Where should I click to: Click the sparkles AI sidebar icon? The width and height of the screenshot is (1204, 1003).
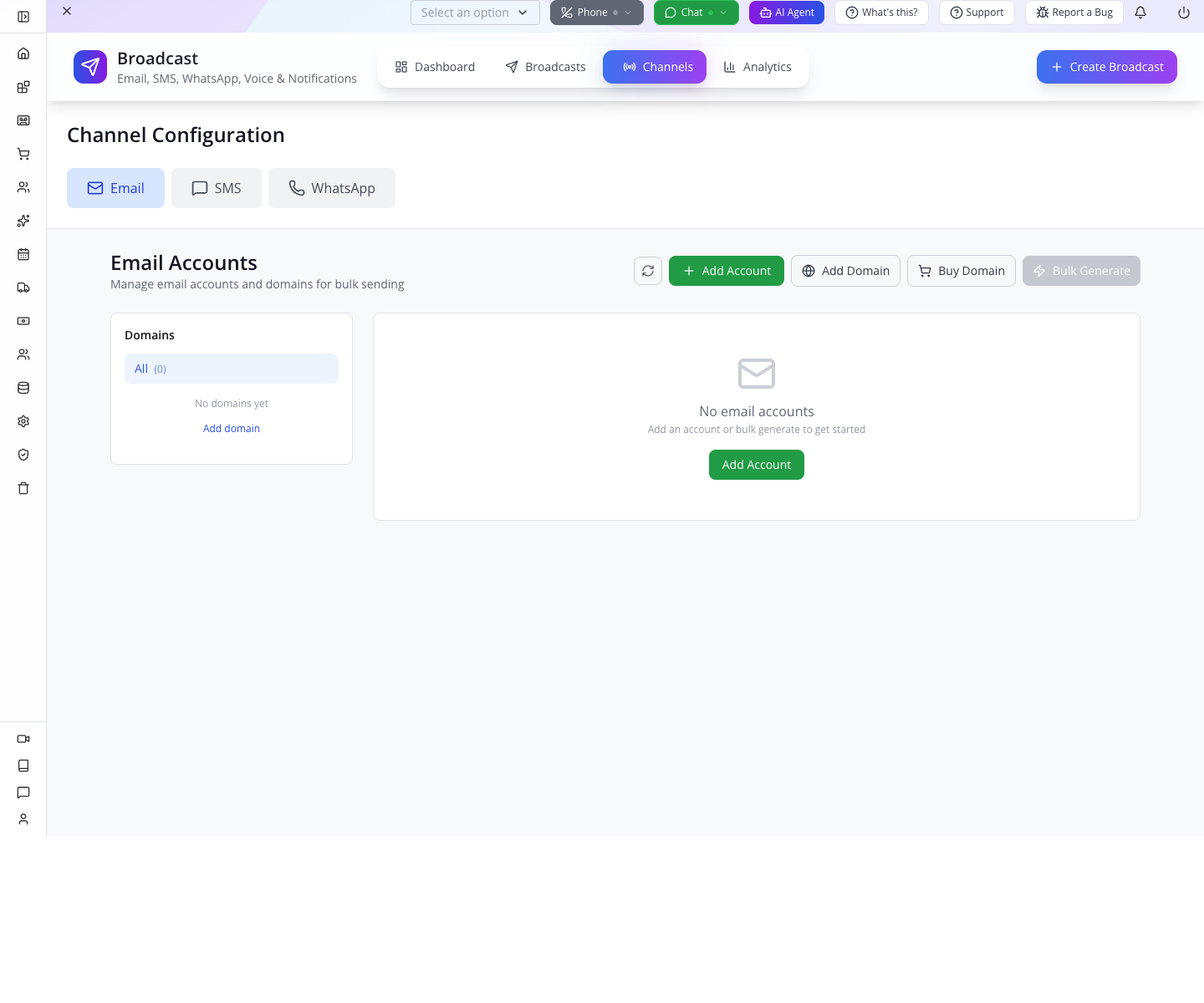coord(23,221)
